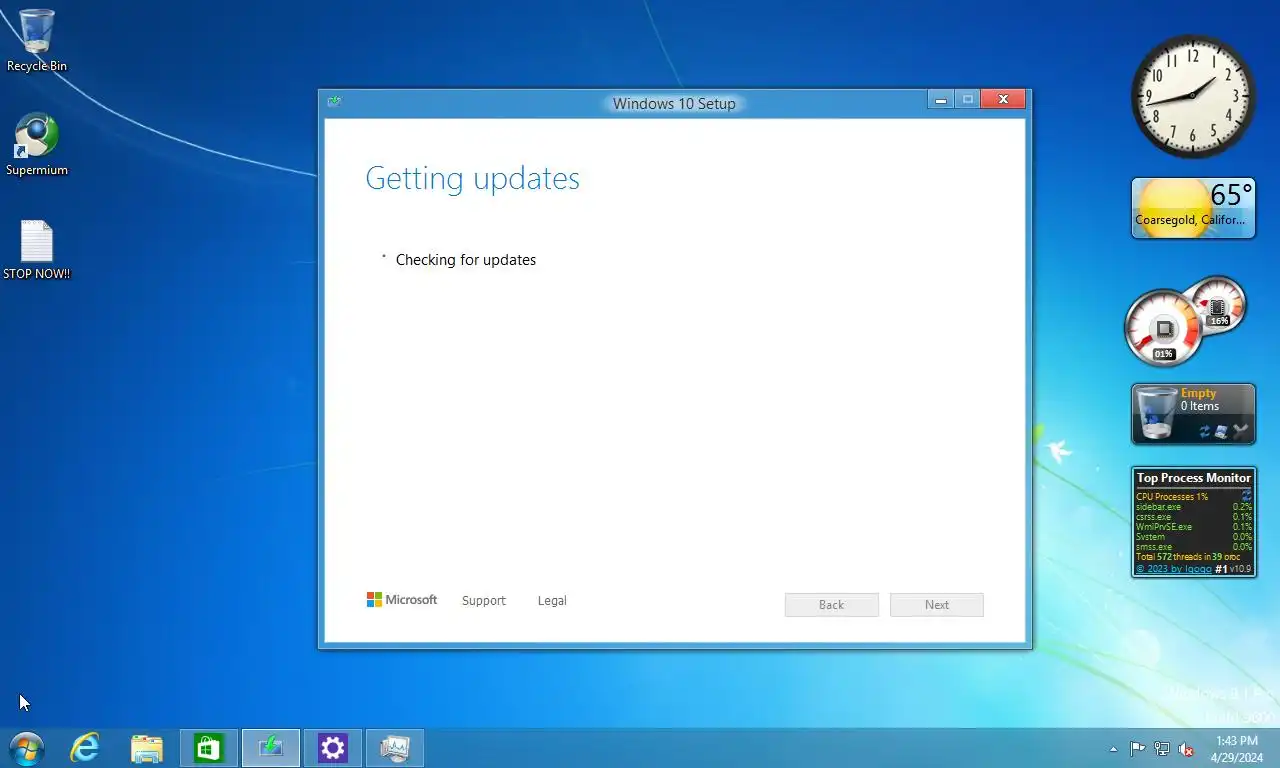The height and width of the screenshot is (768, 1280).
Task: Open the Support link in Setup
Action: pos(484,601)
